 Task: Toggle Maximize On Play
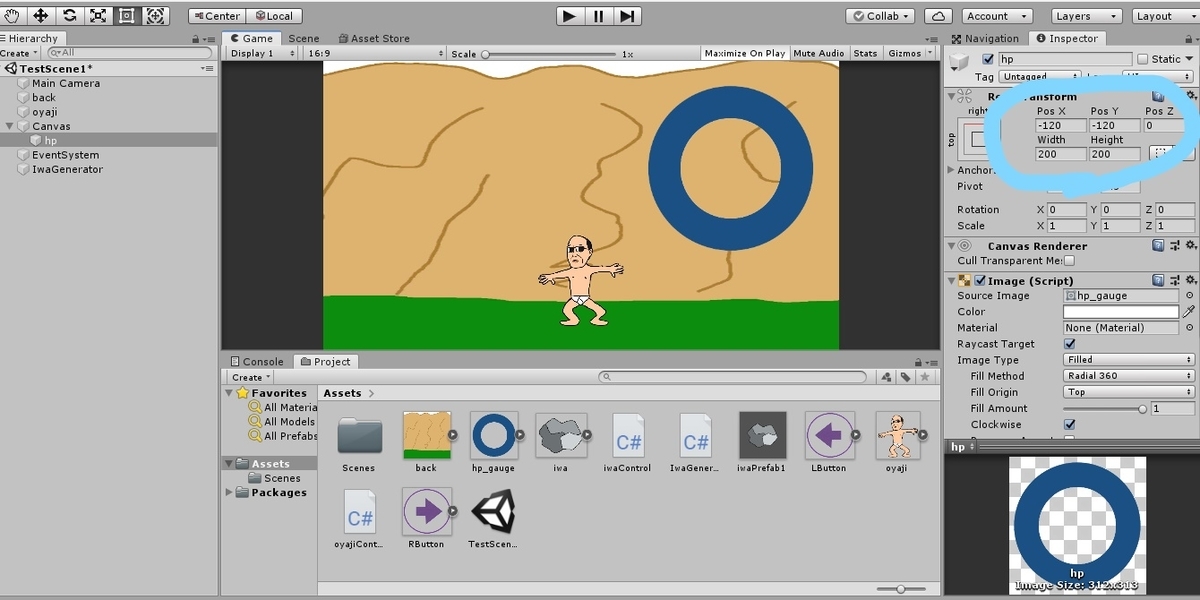coord(745,53)
